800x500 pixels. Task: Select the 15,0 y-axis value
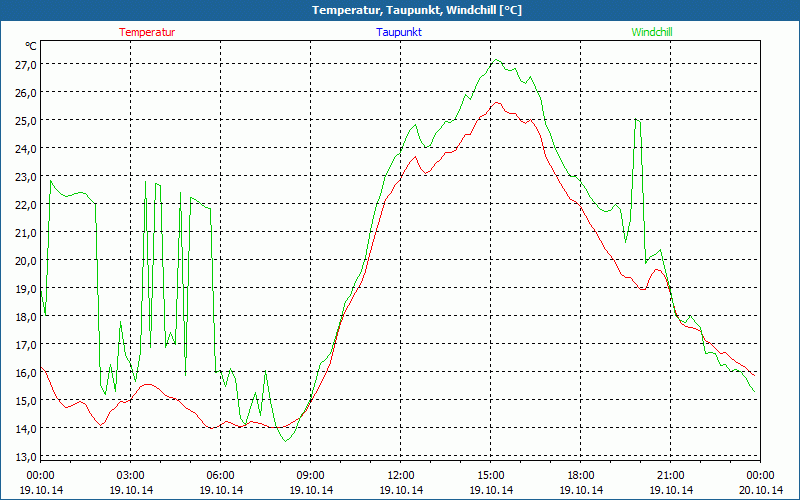coord(26,401)
